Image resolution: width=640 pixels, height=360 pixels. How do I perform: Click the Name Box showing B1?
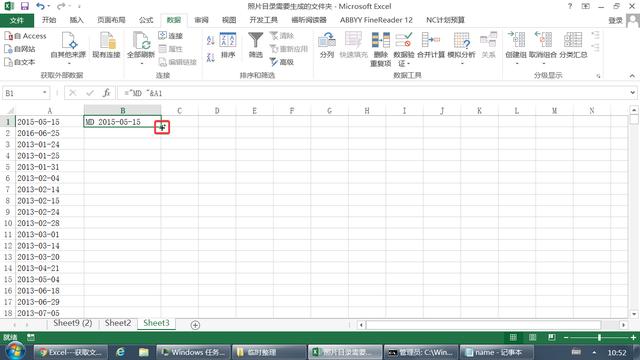pyautogui.click(x=22, y=93)
